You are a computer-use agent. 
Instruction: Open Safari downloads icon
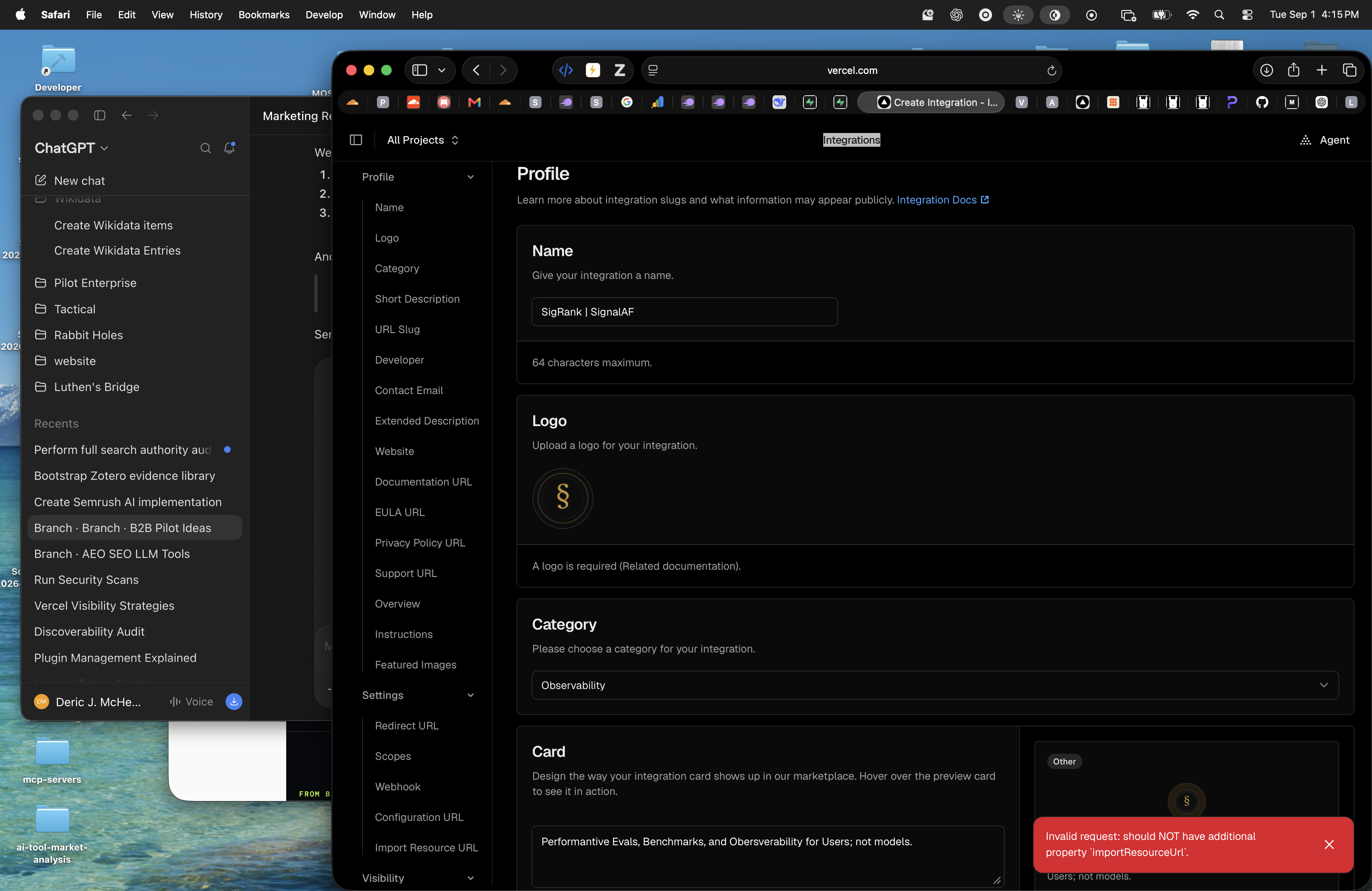tap(1266, 70)
